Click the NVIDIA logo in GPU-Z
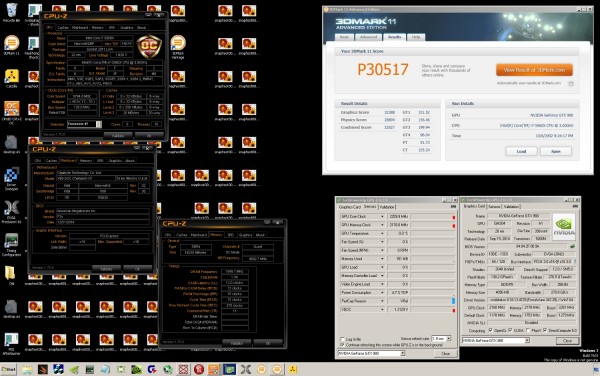 564,226
